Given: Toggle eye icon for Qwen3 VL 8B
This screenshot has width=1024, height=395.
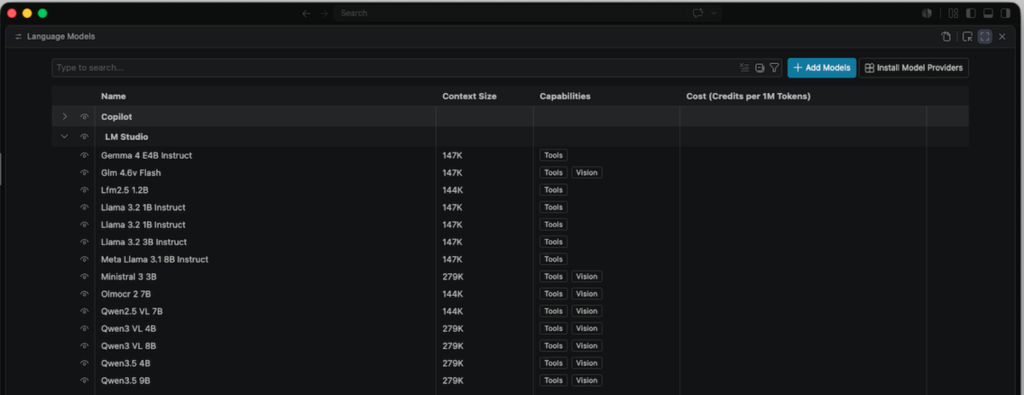Looking at the screenshot, I should coord(84,345).
